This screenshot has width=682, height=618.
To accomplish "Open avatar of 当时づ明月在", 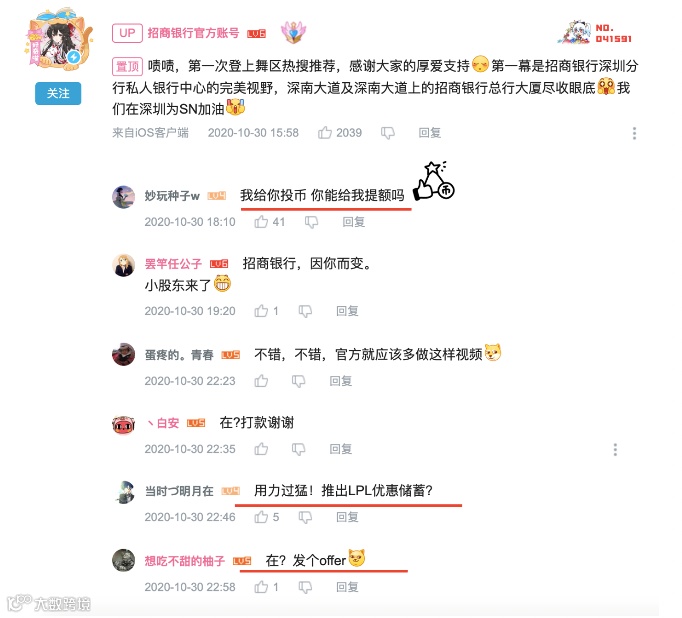I will pyautogui.click(x=124, y=492).
